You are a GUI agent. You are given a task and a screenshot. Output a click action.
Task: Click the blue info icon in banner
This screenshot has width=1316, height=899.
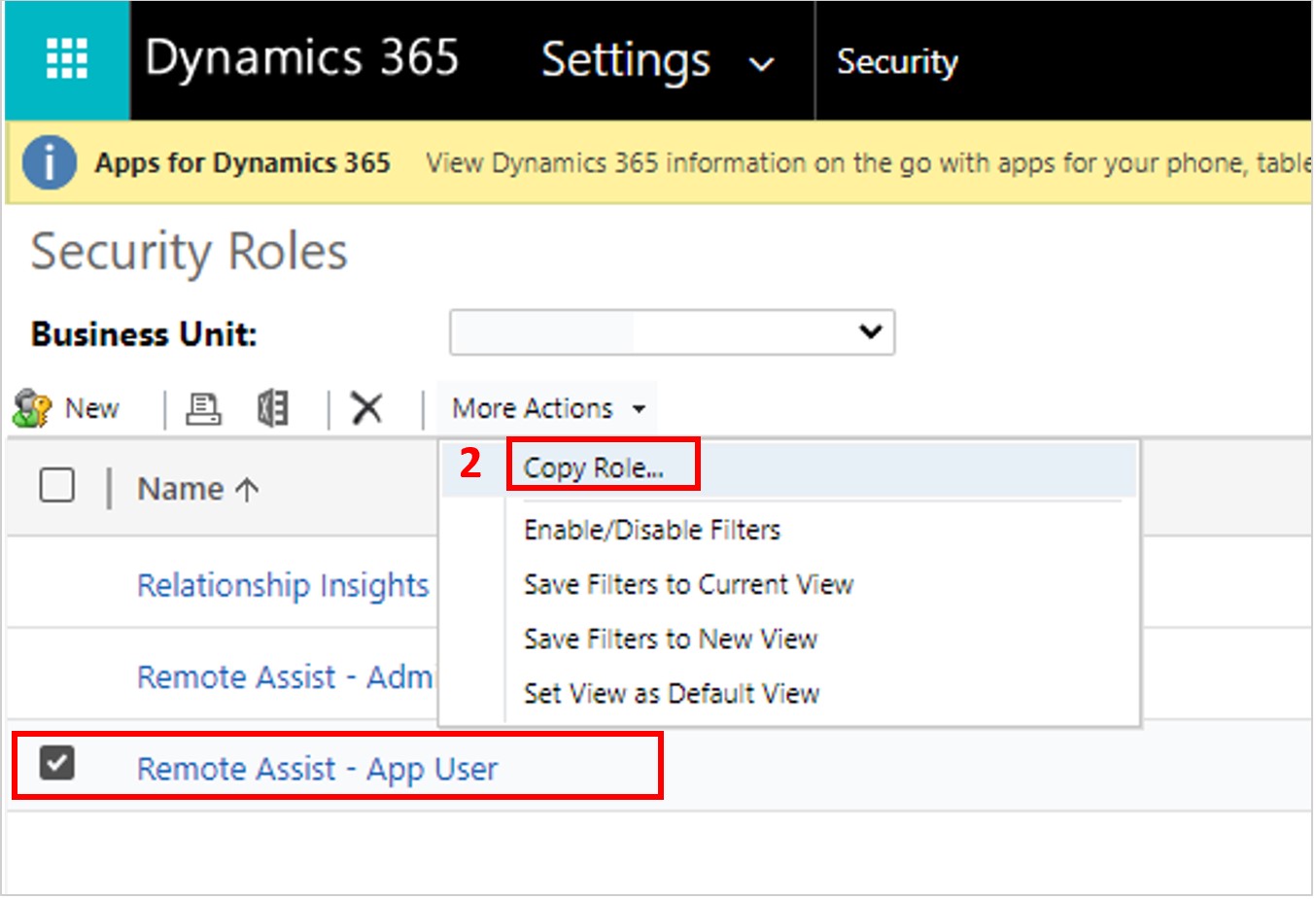[x=49, y=162]
